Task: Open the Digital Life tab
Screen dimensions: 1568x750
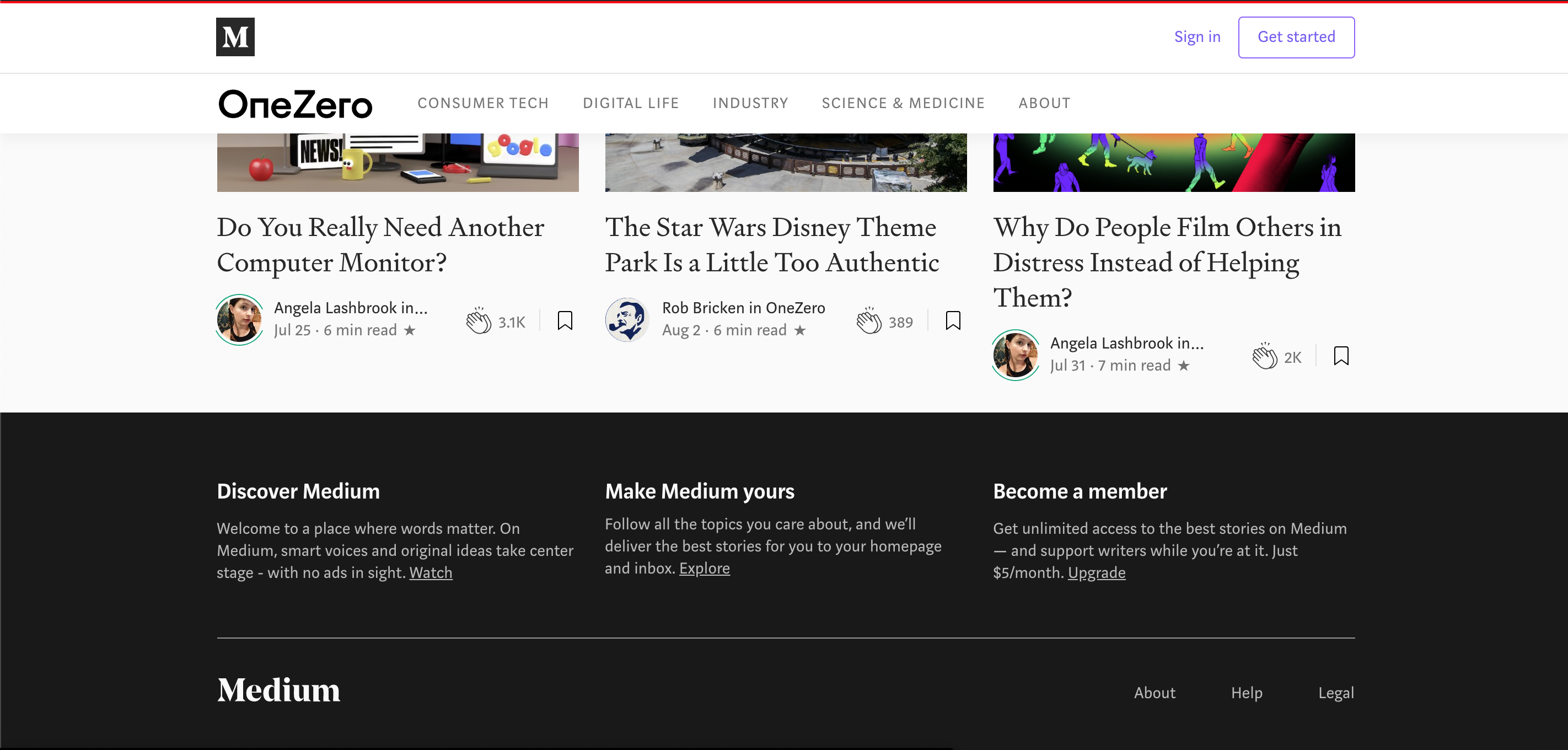Action: coord(631,104)
